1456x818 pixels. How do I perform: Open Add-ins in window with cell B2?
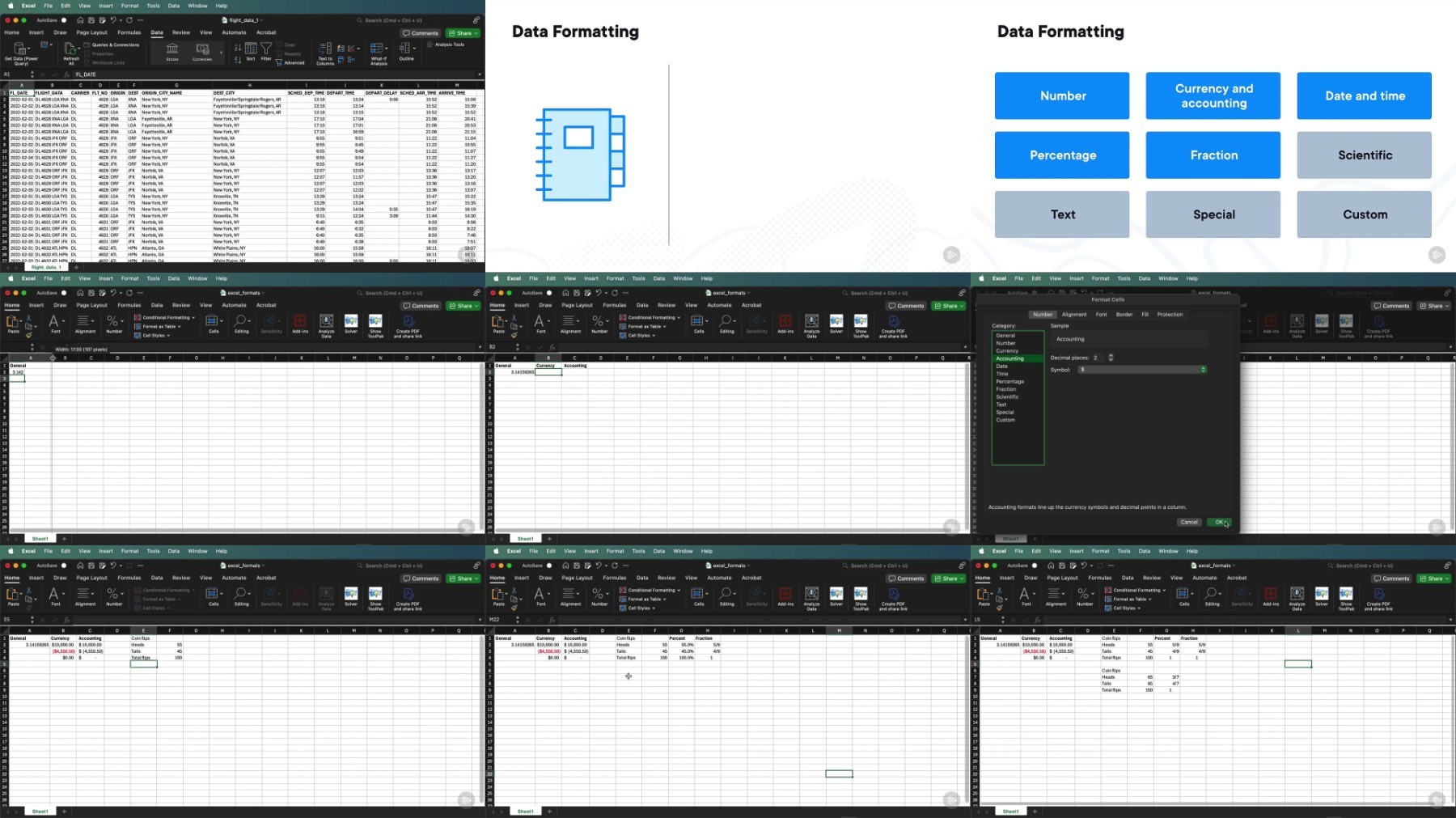785,324
